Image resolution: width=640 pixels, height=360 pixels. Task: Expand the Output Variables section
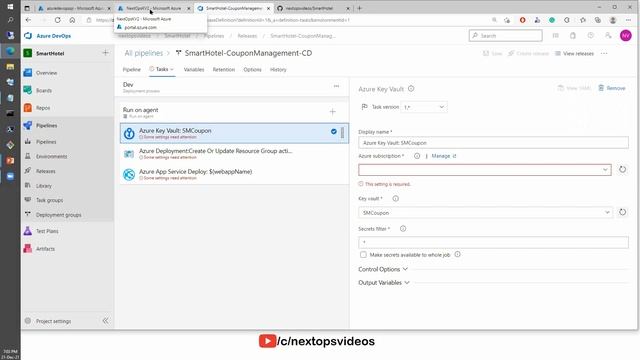coord(384,282)
